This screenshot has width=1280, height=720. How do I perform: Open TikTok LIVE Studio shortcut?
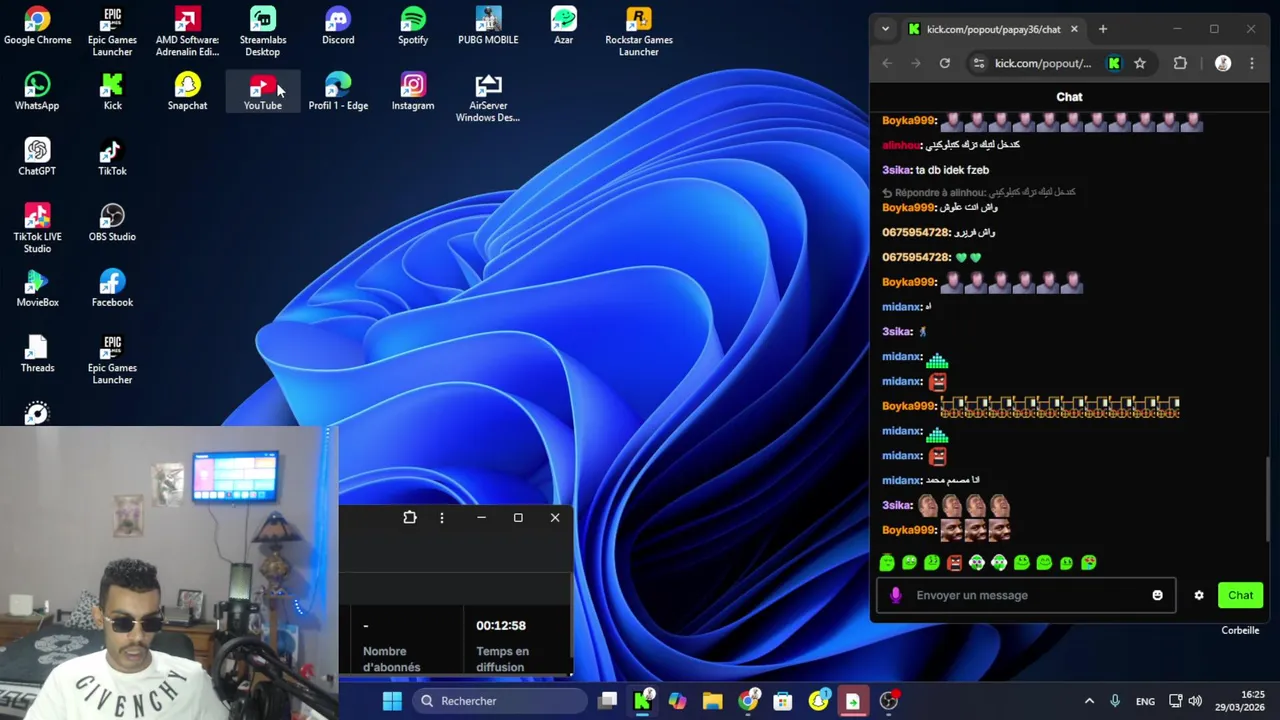click(37, 228)
